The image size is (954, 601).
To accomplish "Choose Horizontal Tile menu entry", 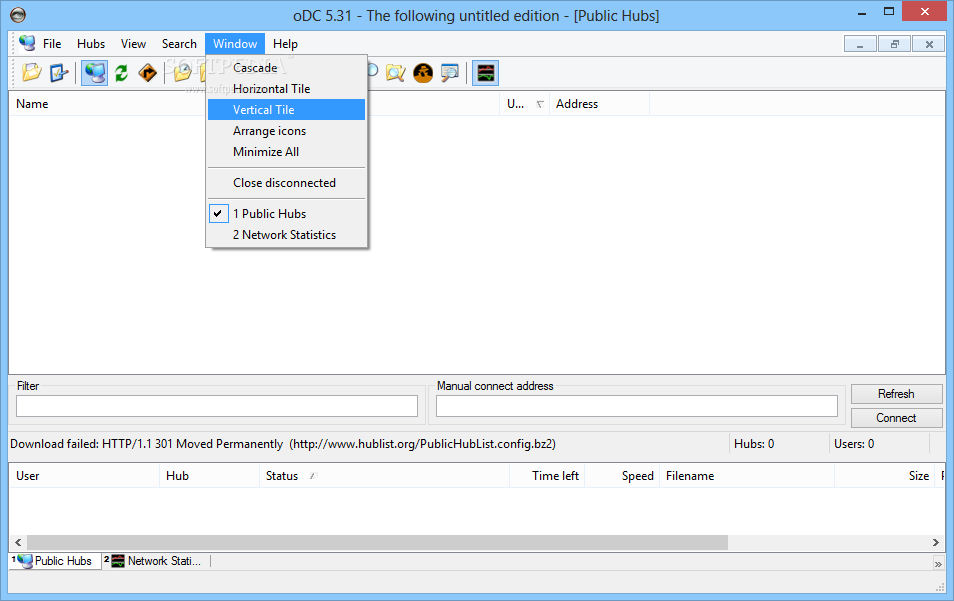I will coord(287,89).
